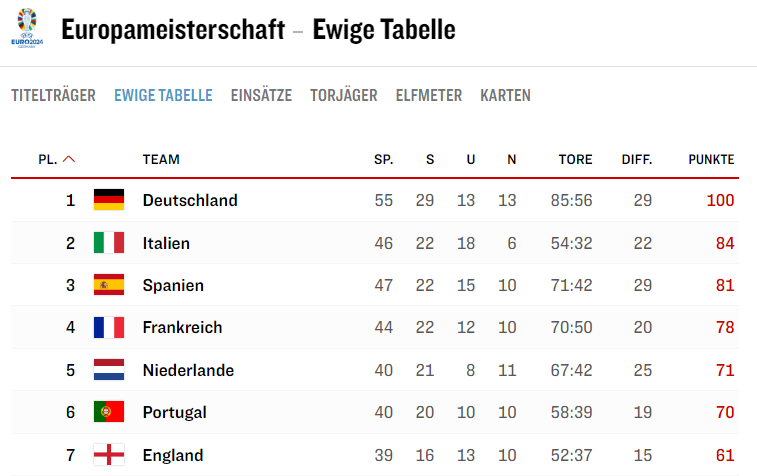Click the Portugal flag icon
This screenshot has height=476, width=757.
(x=109, y=412)
